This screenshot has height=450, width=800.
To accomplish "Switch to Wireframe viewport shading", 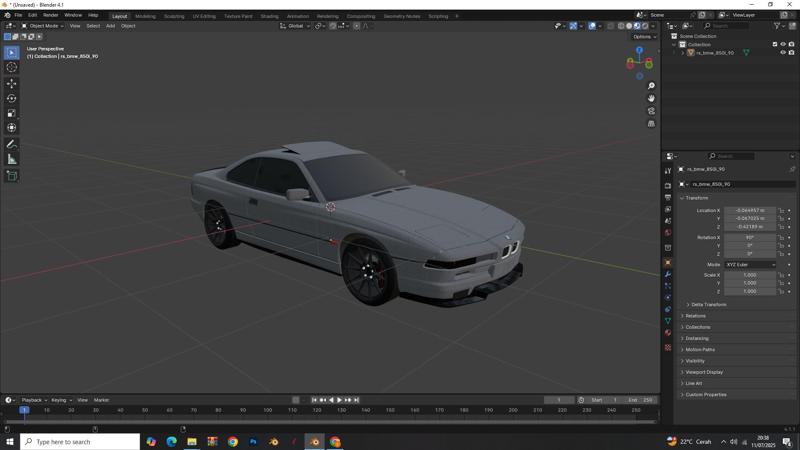I will click(621, 26).
